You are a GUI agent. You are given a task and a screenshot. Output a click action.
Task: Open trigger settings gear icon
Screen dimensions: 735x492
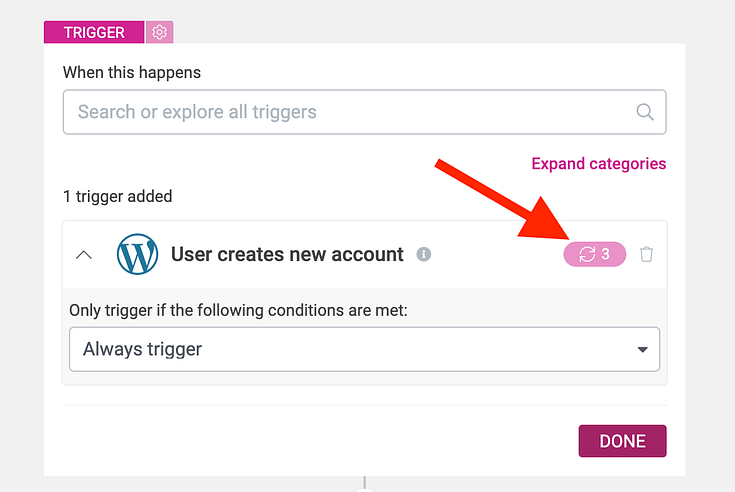[159, 32]
